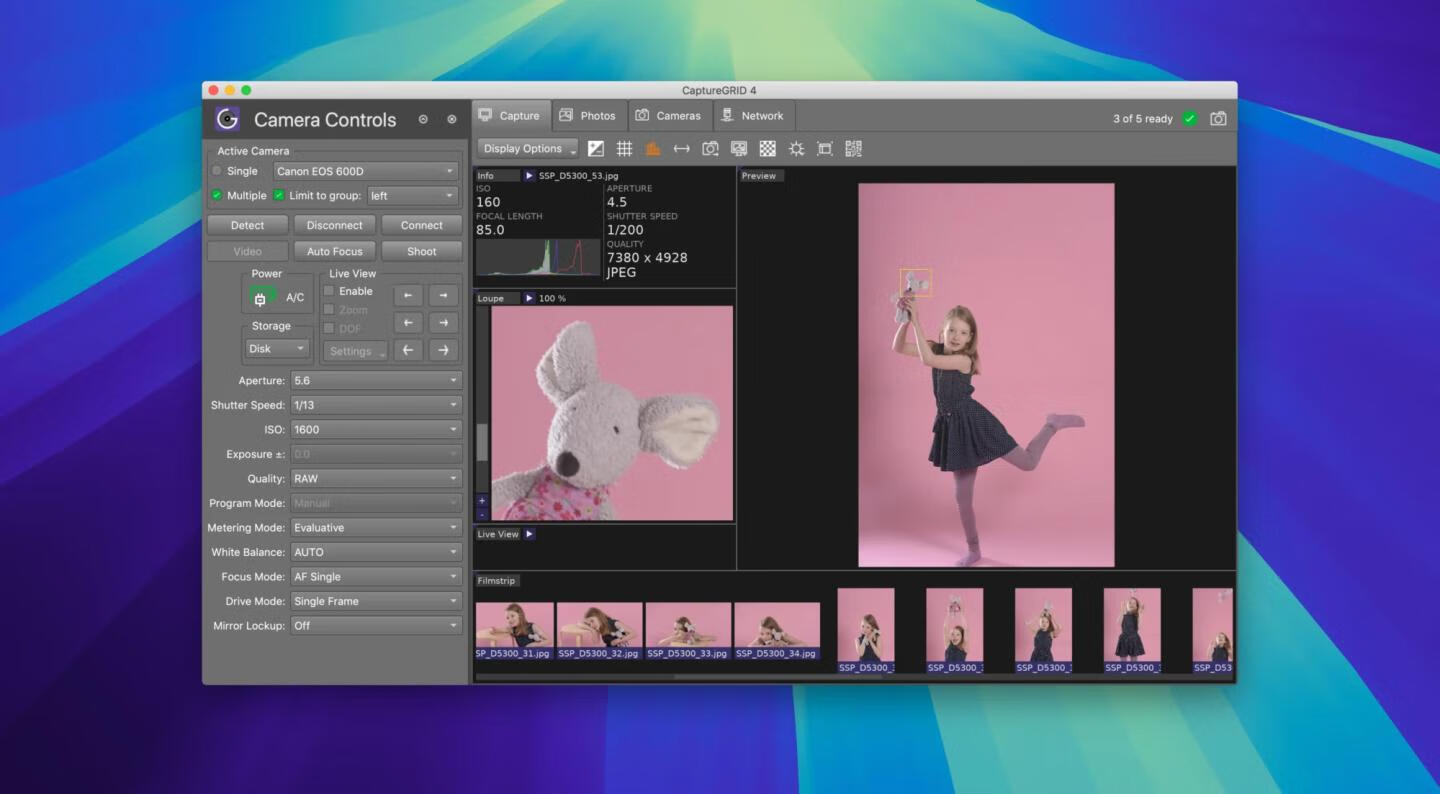
Task: Click the orange histogram icon in toolbar
Action: point(653,149)
